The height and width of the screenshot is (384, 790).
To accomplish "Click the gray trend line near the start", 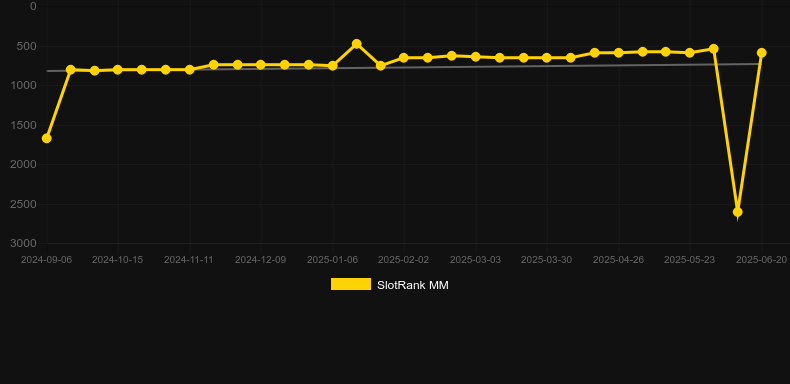I will 55,71.
